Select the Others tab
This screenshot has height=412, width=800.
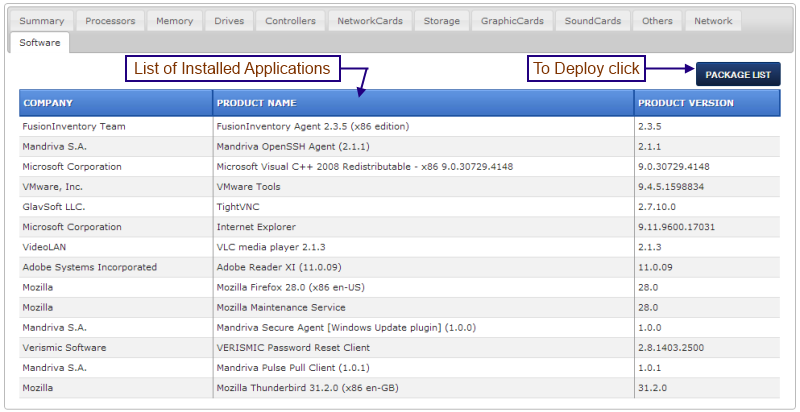click(657, 21)
